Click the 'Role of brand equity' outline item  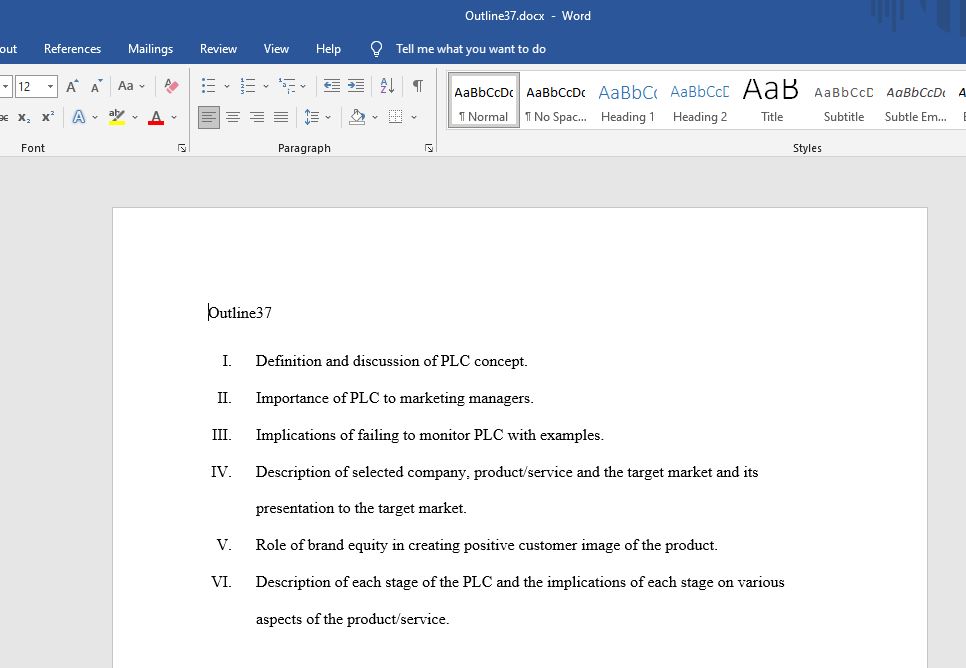(x=486, y=545)
